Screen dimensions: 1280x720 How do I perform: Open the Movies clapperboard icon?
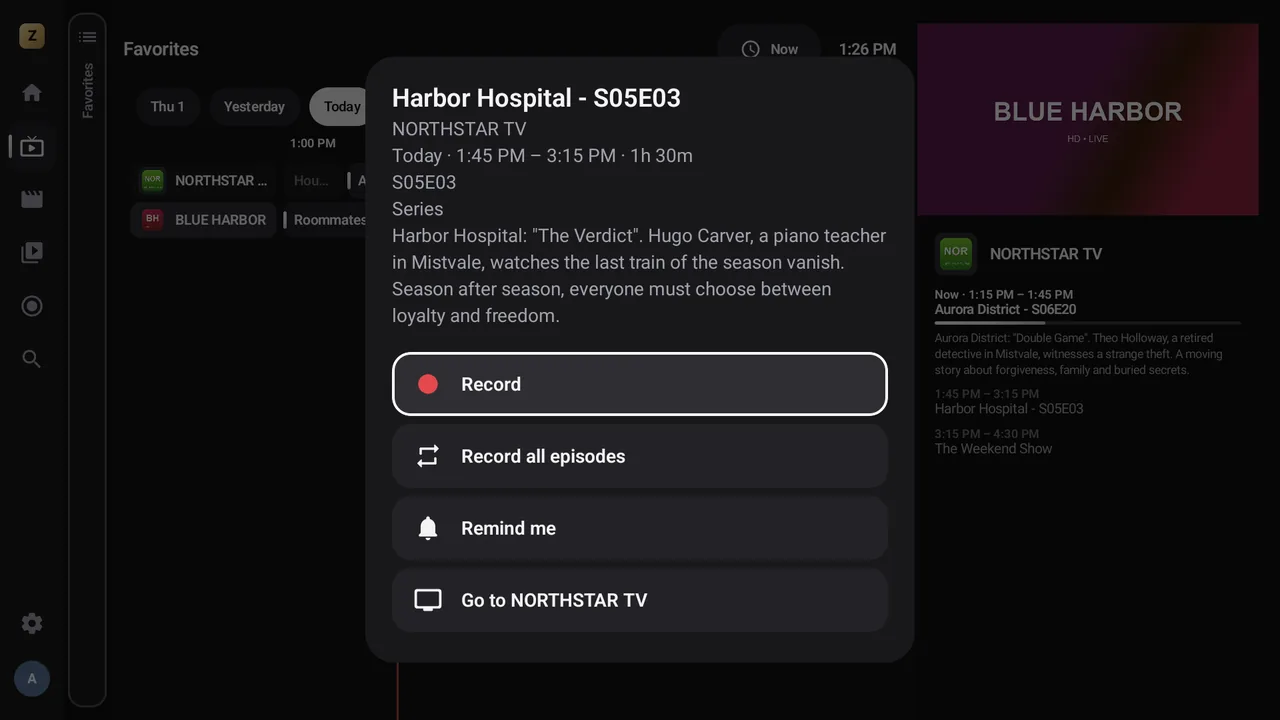point(32,199)
